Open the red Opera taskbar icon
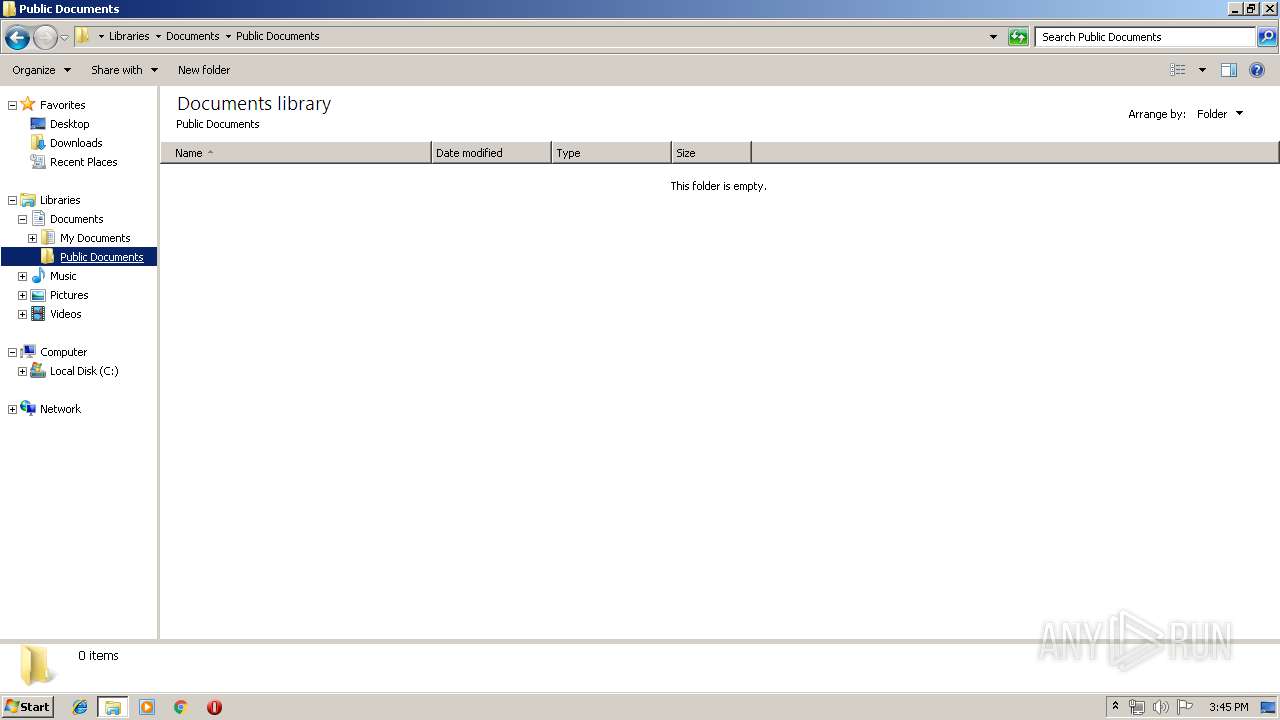The height and width of the screenshot is (720, 1280). 214,707
